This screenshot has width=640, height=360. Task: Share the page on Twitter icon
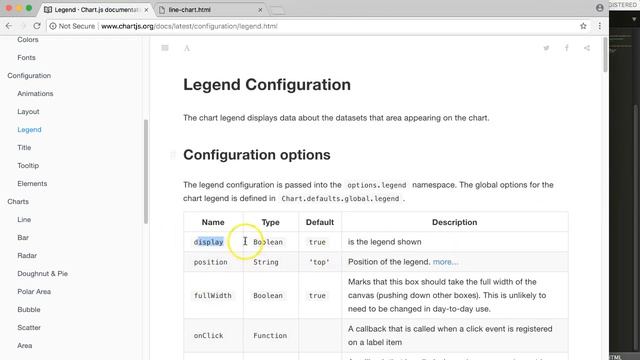click(x=546, y=48)
